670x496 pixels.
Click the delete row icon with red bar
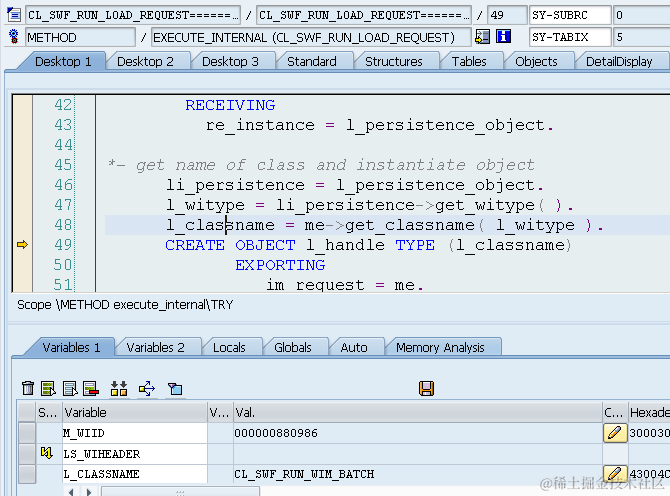(x=91, y=388)
